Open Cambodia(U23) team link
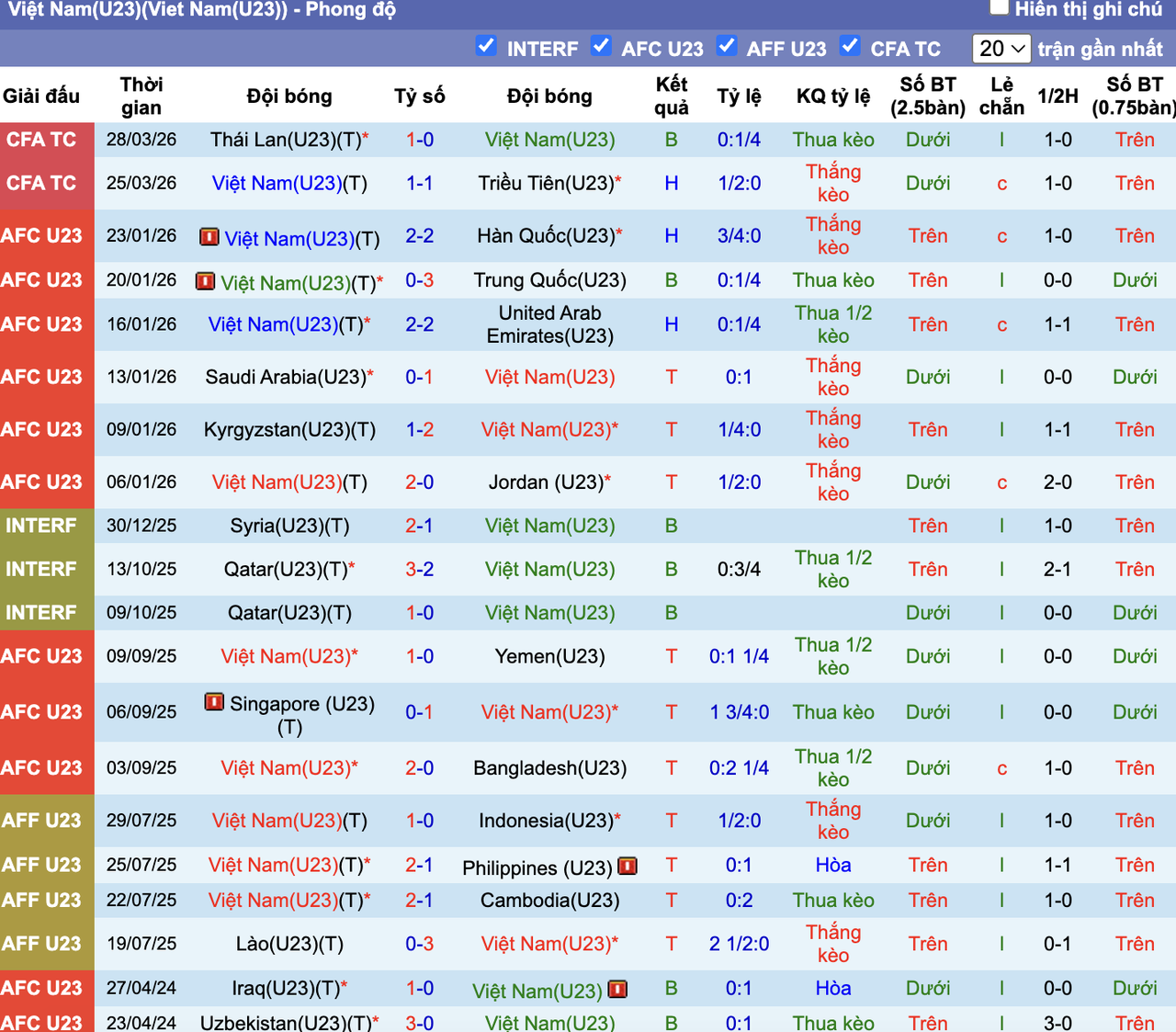This screenshot has width=1176, height=1032. [x=550, y=901]
